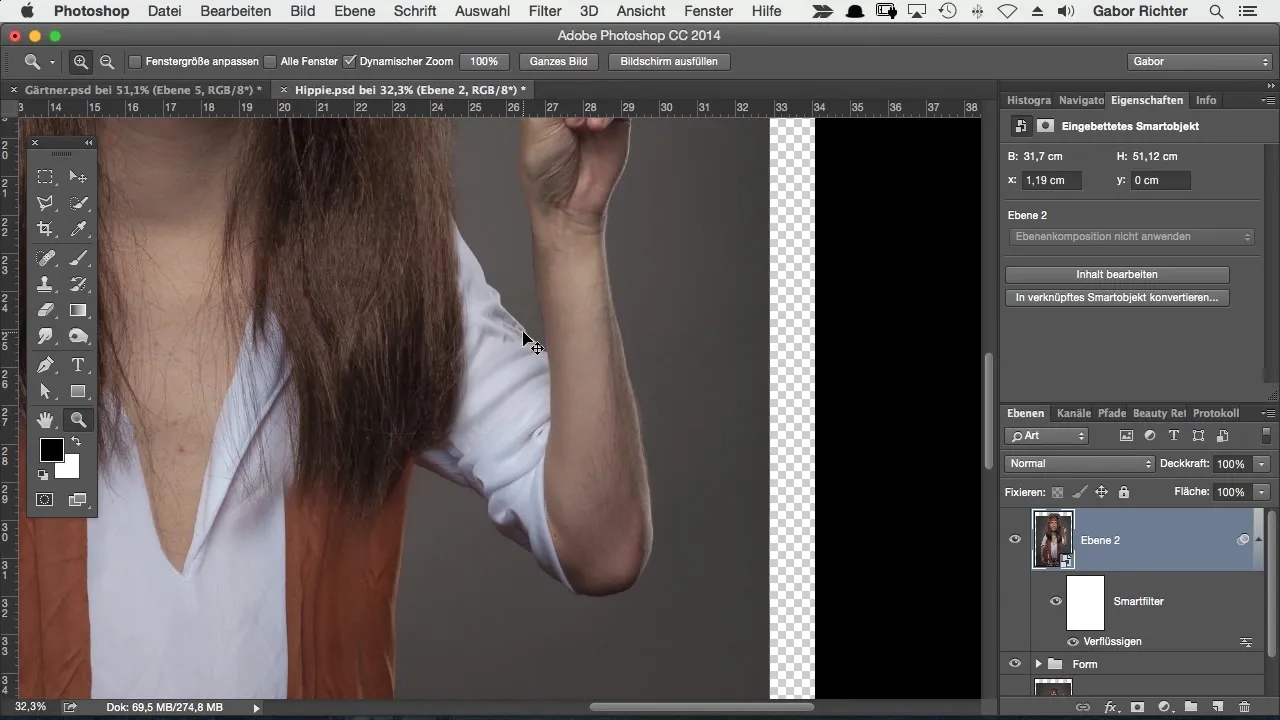The image size is (1280, 720).
Task: Select the Pen tool
Action: (46, 365)
